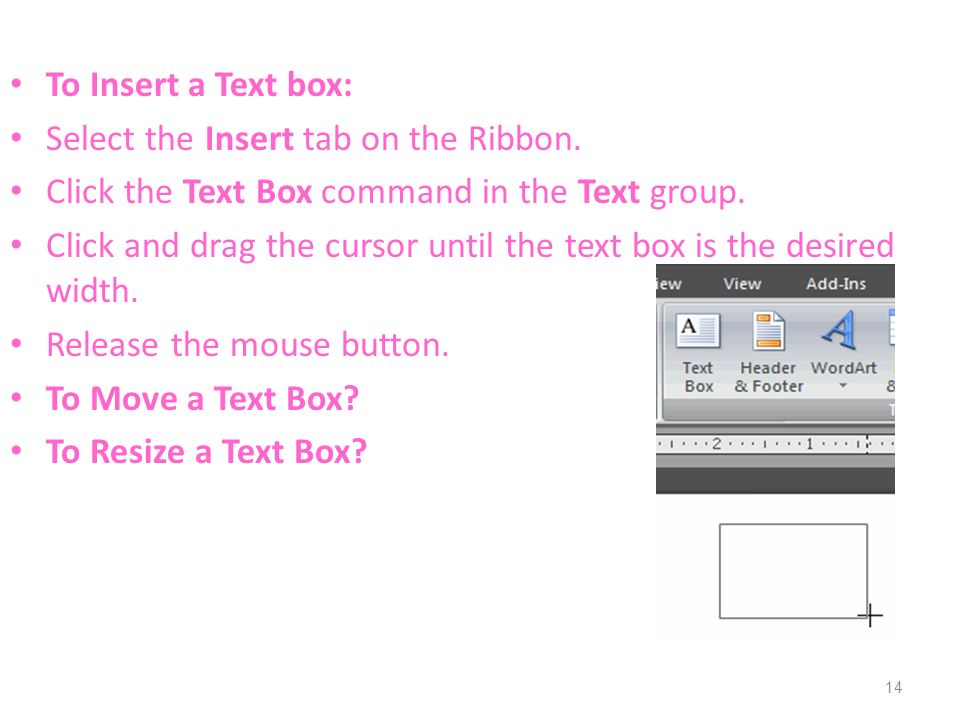This screenshot has width=960, height=720.
Task: Click the heading "To Resize a Text Box?"
Action: click(207, 452)
